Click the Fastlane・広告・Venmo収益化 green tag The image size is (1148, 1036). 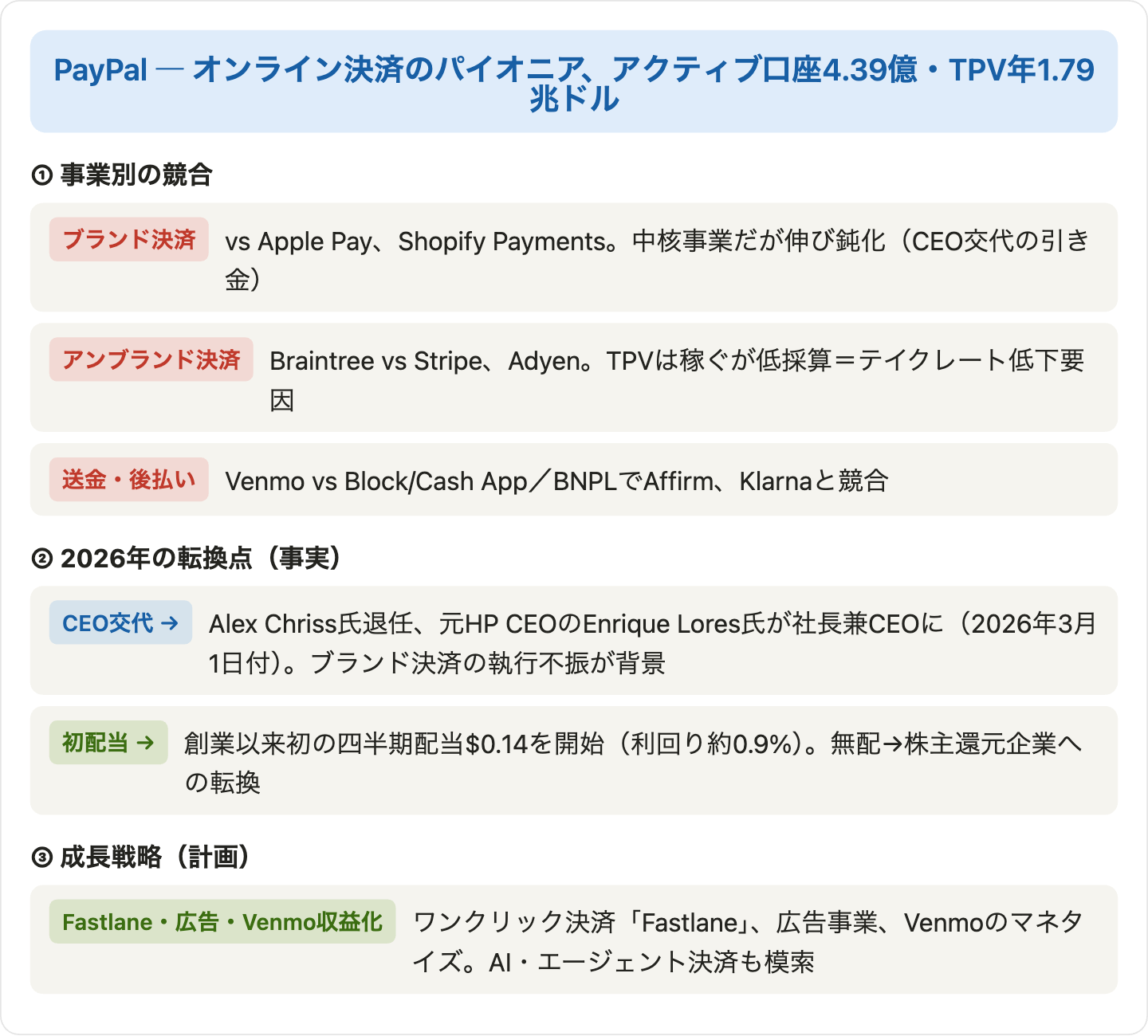pyautogui.click(x=222, y=922)
